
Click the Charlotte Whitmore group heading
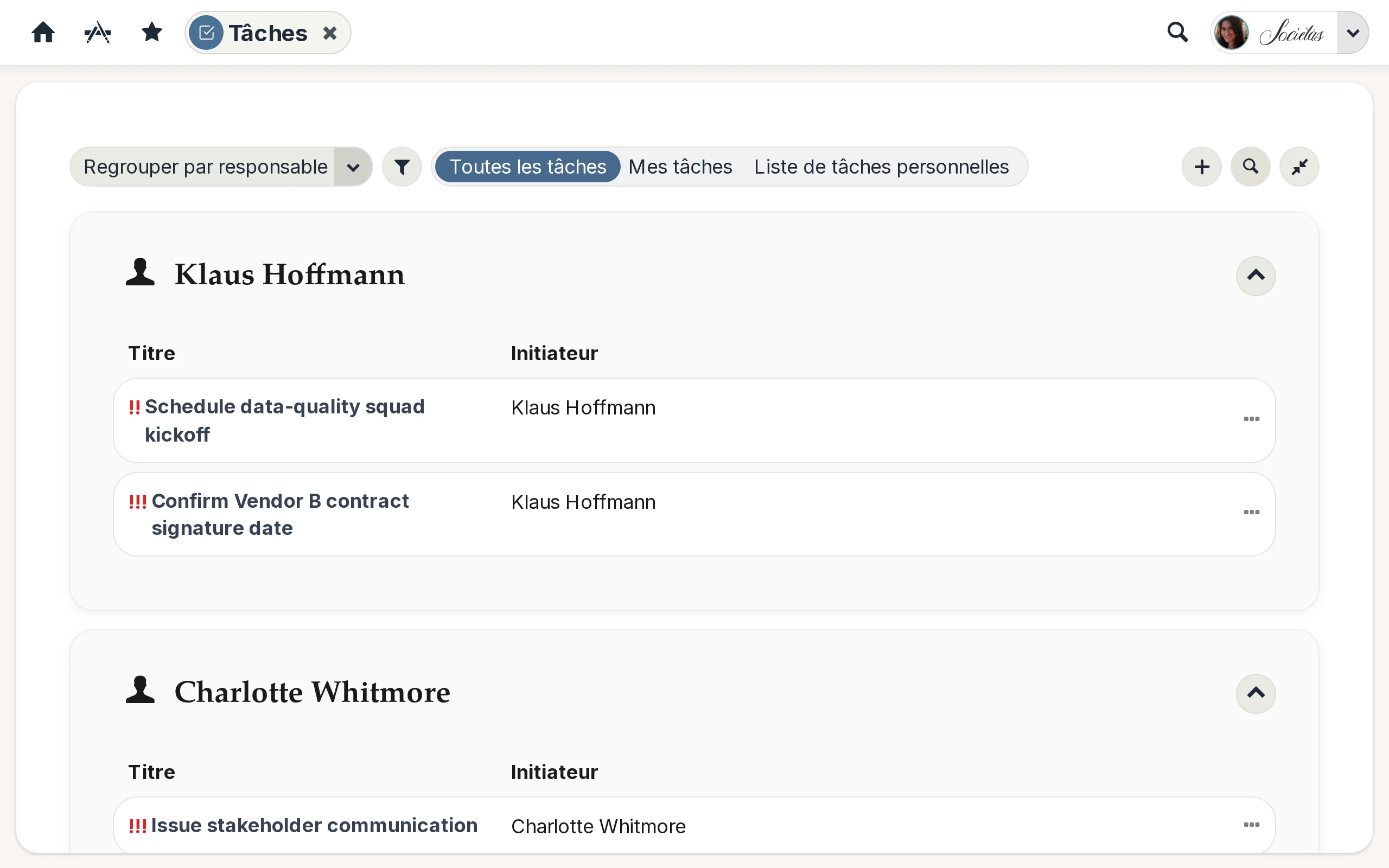tap(312, 692)
